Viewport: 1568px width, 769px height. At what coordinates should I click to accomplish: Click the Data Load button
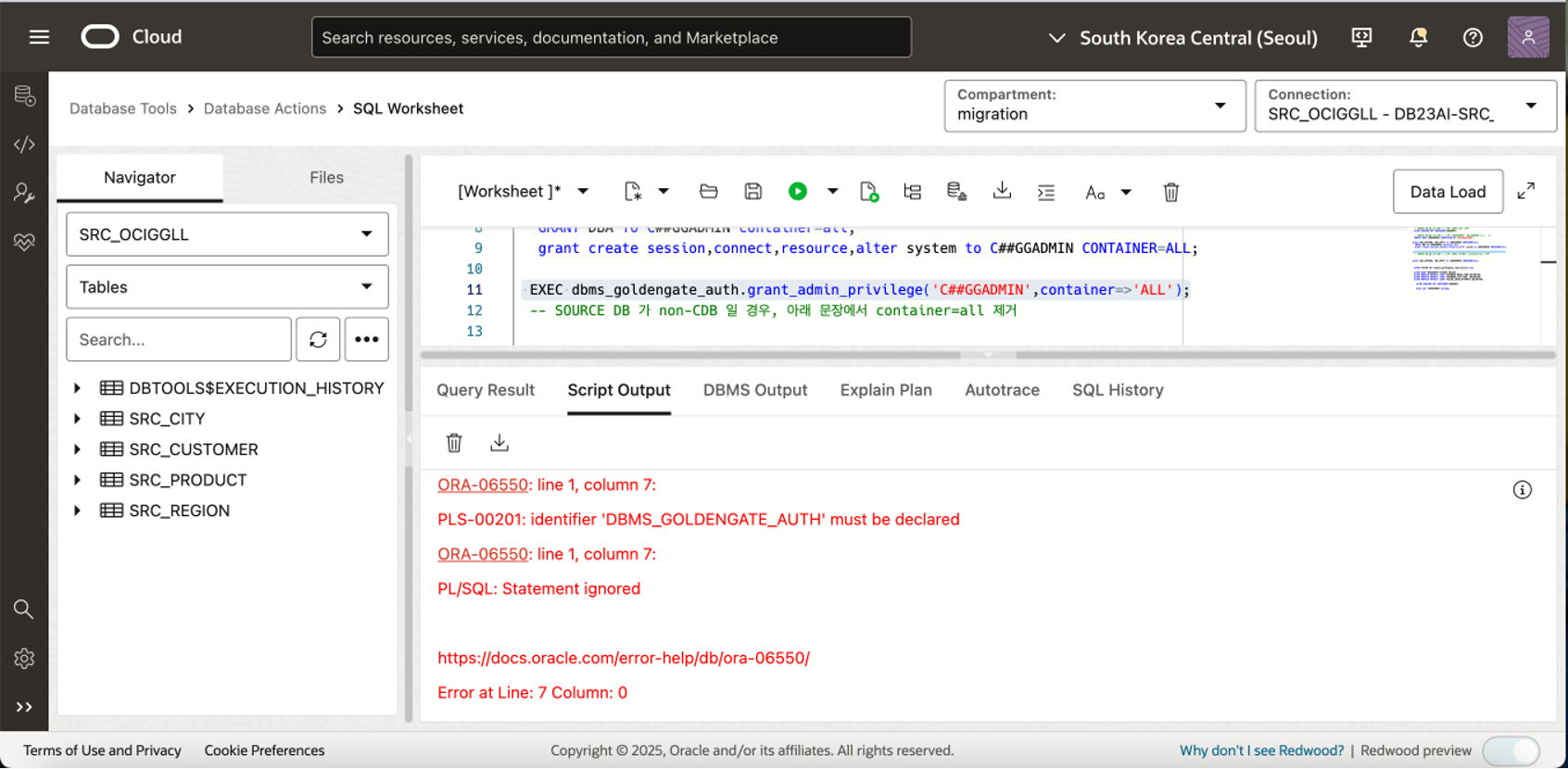click(x=1448, y=192)
